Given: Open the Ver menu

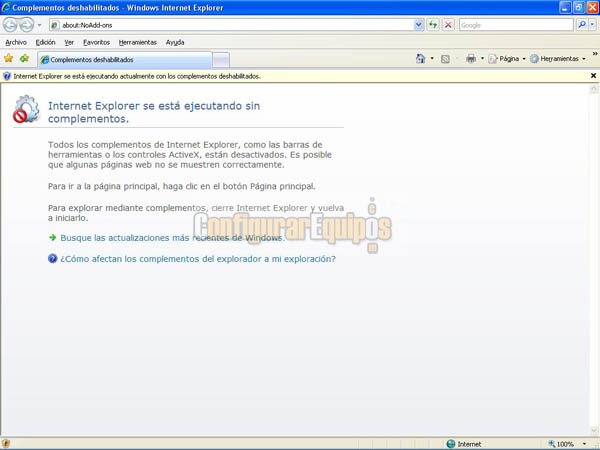Looking at the screenshot, I should [69, 42].
